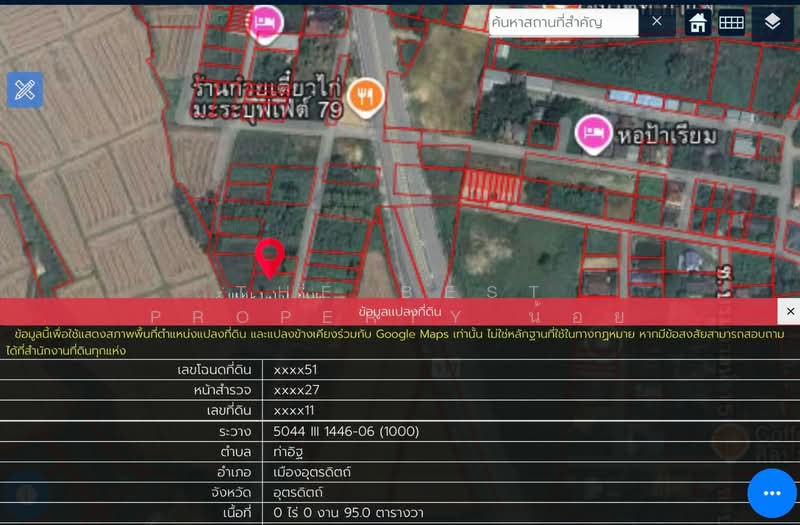
Task: Open the map layers selector
Action: click(772, 22)
